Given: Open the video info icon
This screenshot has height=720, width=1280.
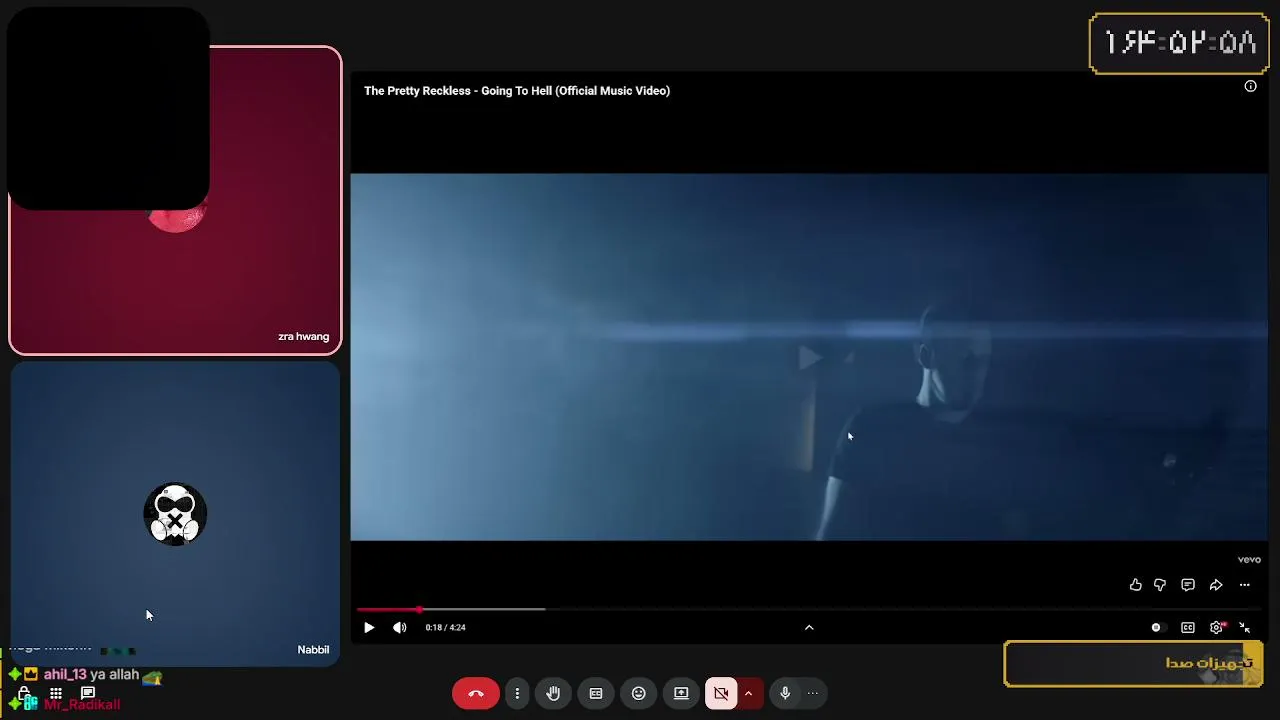Looking at the screenshot, I should coord(1250,86).
